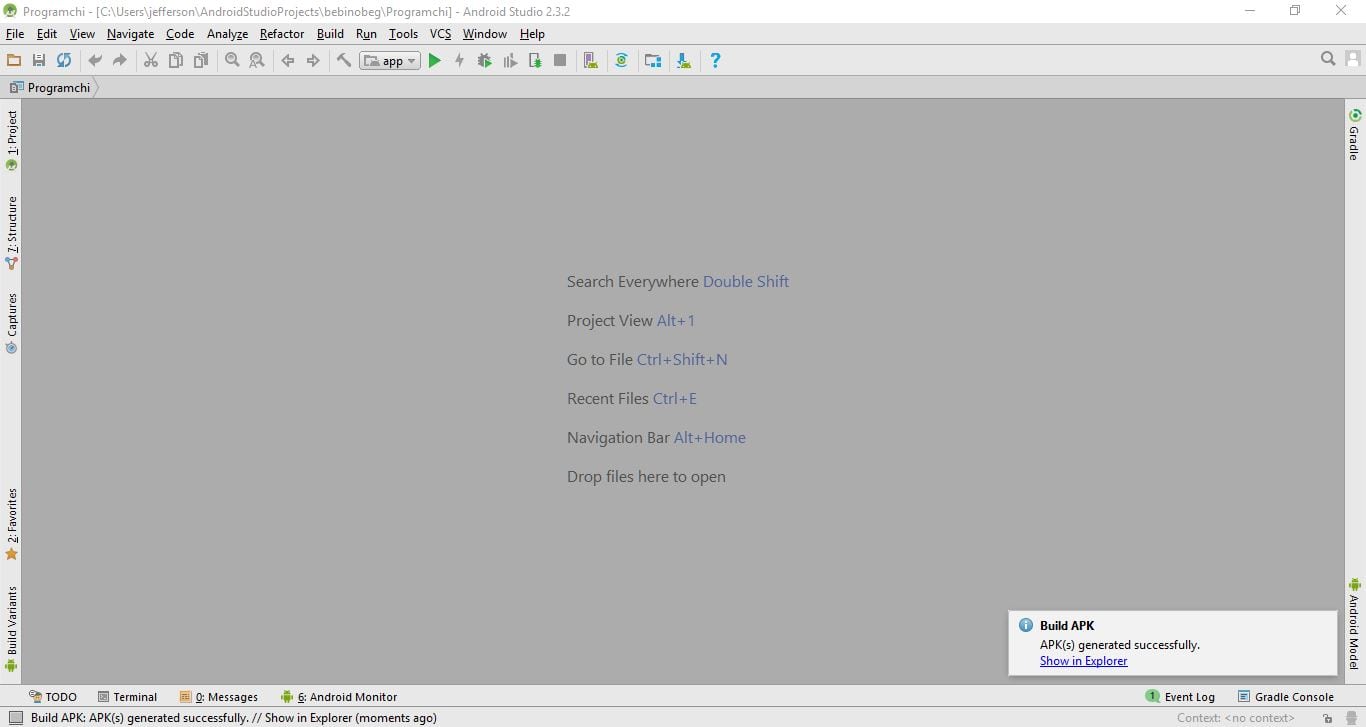
Task: Open the Gradle side panel
Action: pyautogui.click(x=1354, y=134)
